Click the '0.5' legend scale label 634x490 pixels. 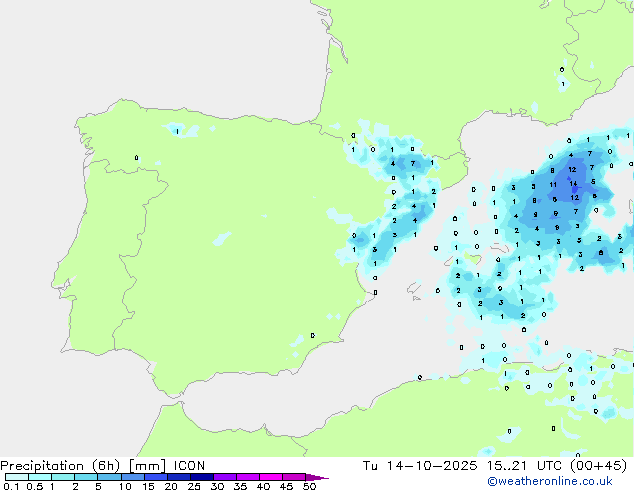click(34, 486)
